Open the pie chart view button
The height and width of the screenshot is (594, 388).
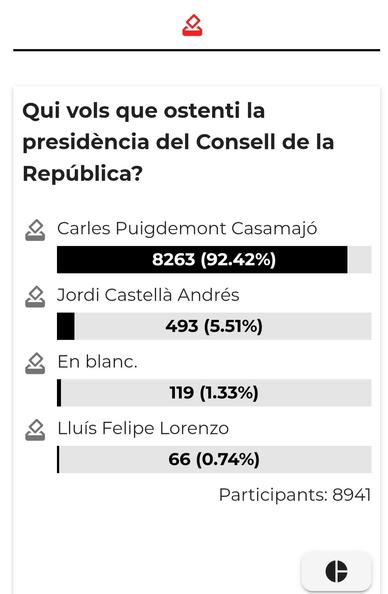[x=336, y=571]
